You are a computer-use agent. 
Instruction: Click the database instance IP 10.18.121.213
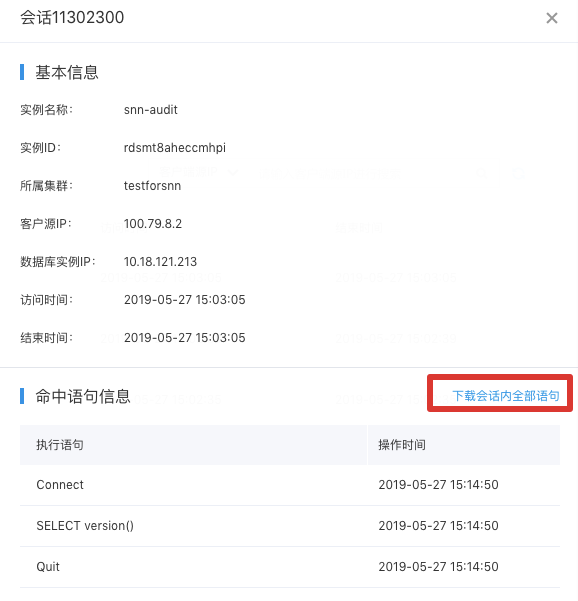pyautogui.click(x=160, y=262)
